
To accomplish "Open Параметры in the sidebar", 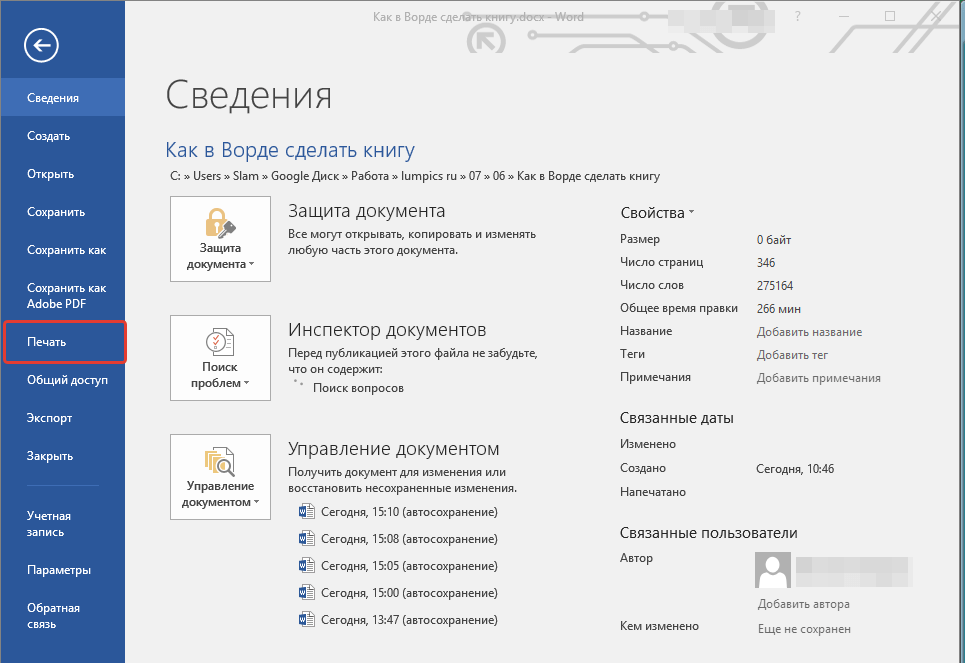I will pyautogui.click(x=59, y=570).
